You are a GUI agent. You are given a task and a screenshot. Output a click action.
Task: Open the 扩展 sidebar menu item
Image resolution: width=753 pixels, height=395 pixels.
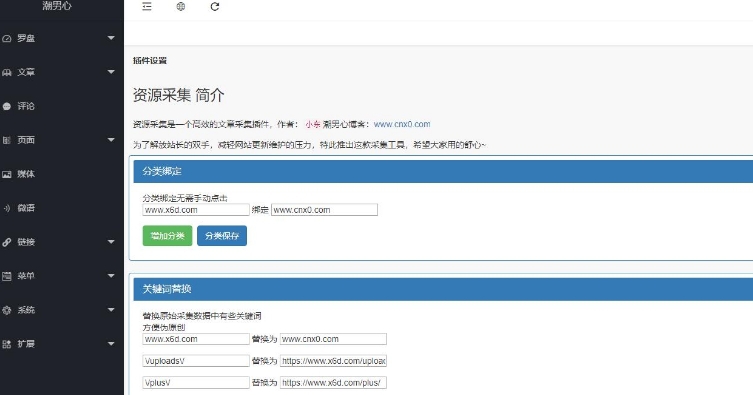[x=61, y=344]
